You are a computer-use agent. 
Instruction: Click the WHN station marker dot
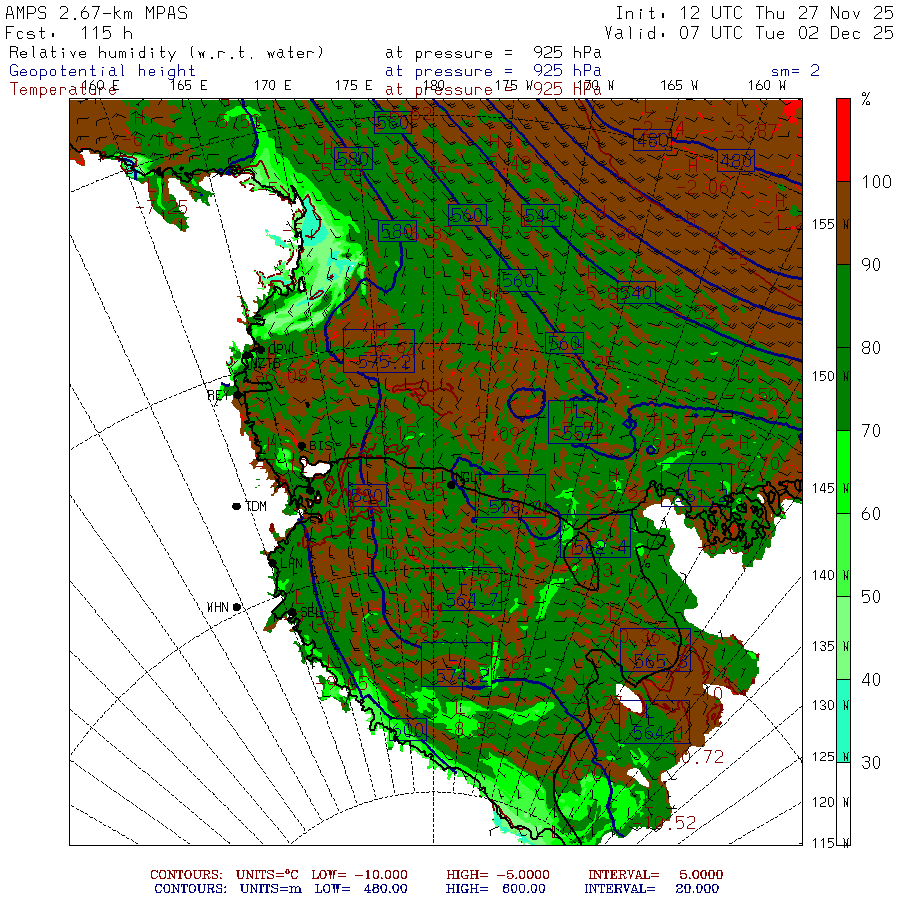click(236, 607)
